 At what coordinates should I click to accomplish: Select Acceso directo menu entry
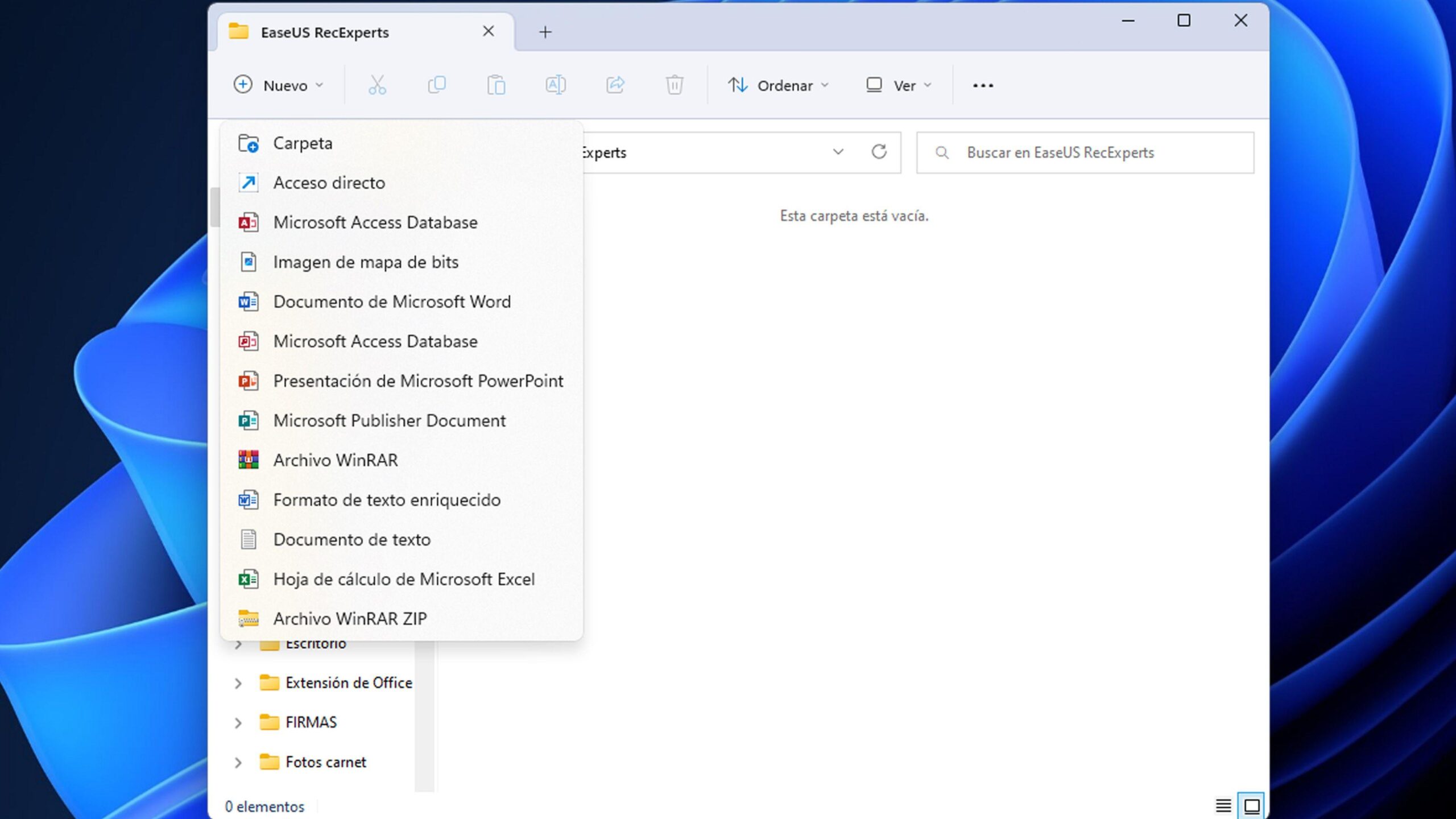pyautogui.click(x=402, y=183)
